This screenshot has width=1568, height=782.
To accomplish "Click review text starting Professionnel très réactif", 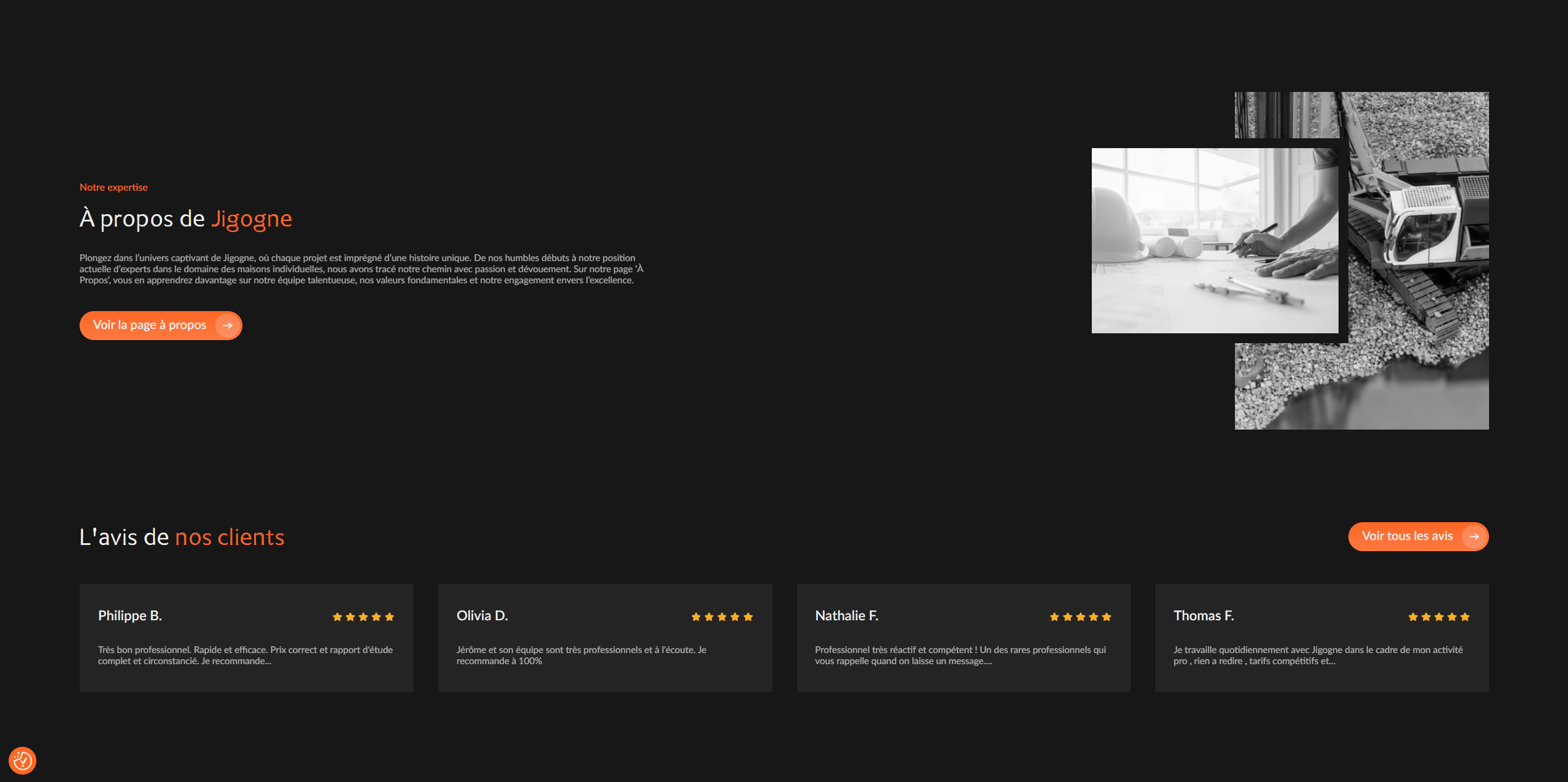I will pyautogui.click(x=960, y=655).
